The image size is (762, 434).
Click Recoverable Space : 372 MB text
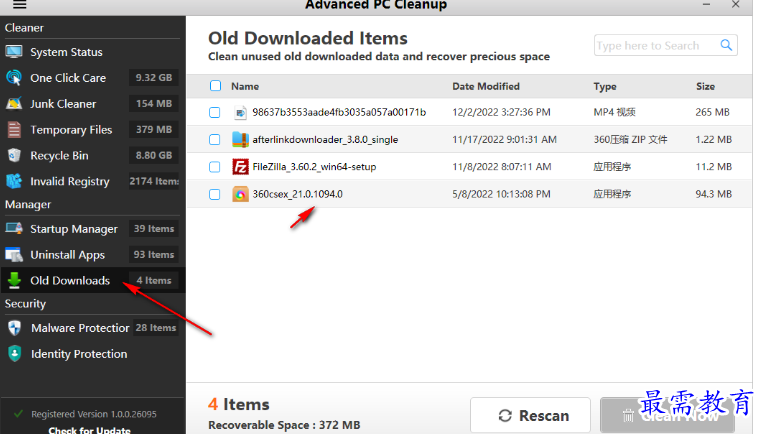click(284, 425)
